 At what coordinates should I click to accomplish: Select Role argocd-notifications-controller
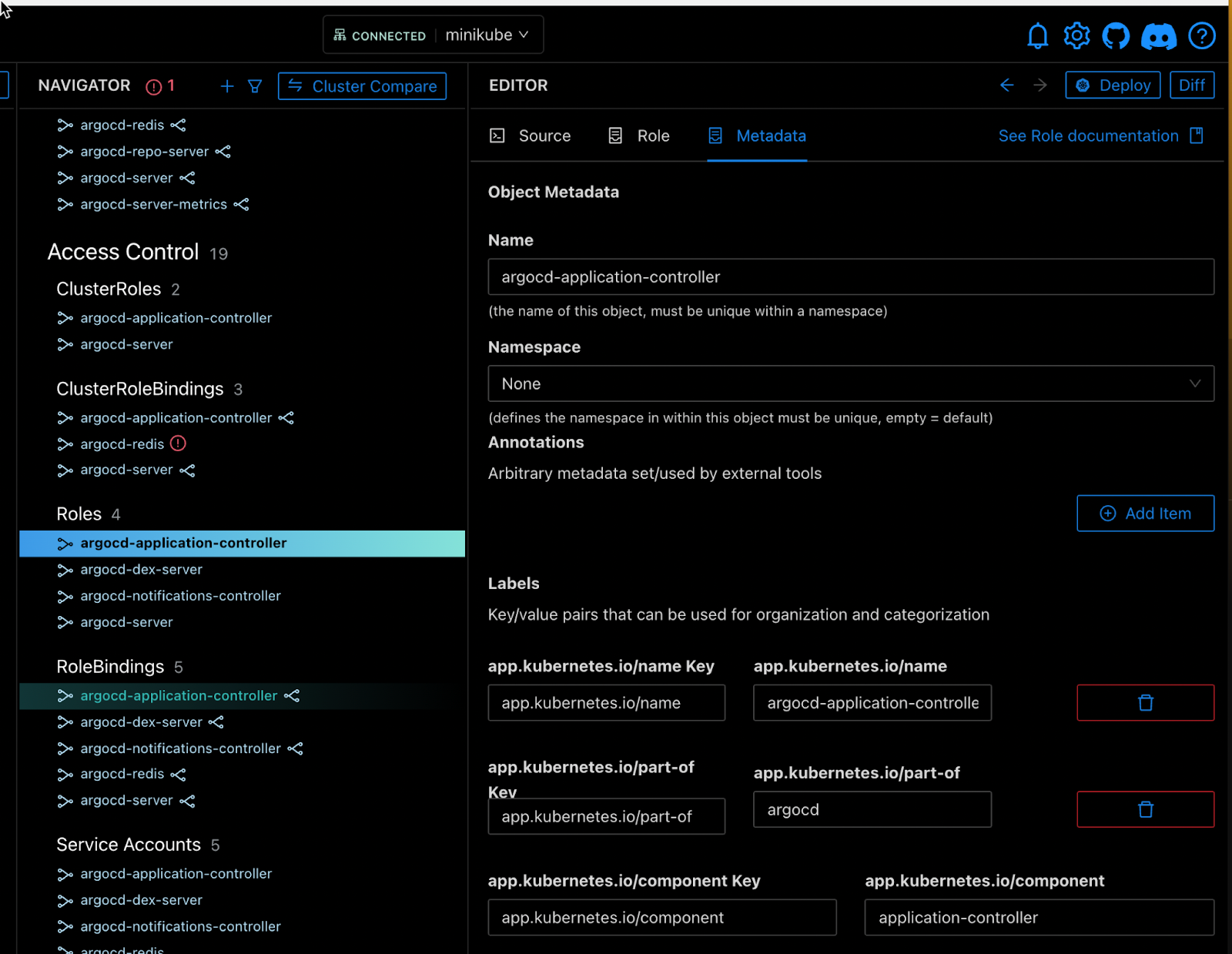pyautogui.click(x=180, y=596)
